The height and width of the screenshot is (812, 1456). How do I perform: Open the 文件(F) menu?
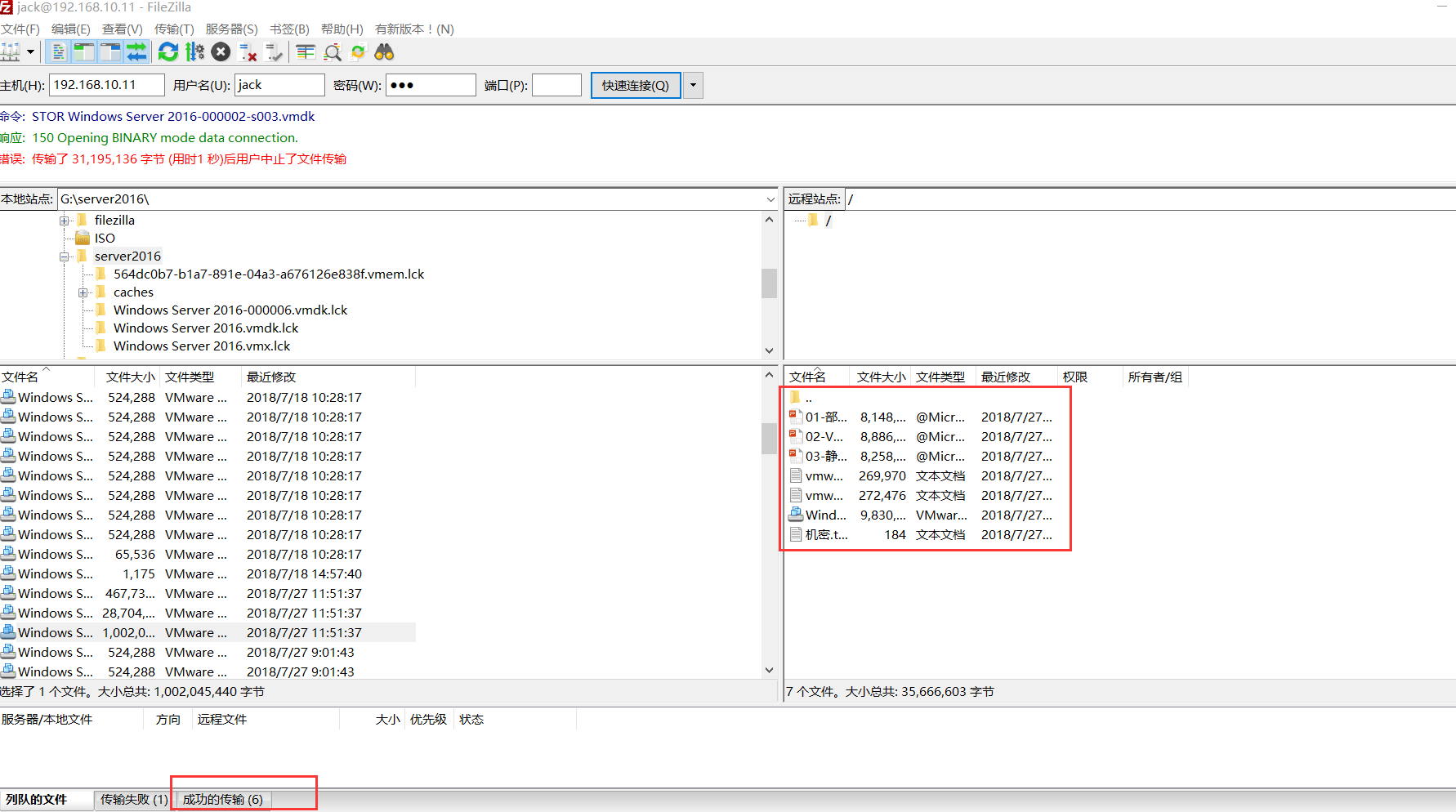pos(20,29)
